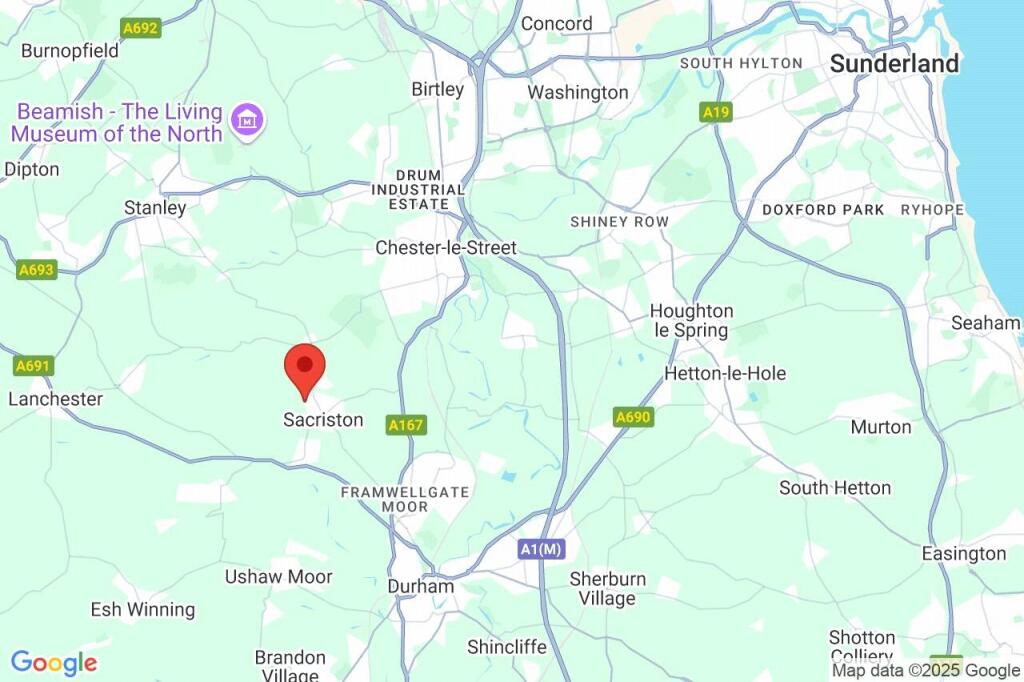The height and width of the screenshot is (682, 1024).
Task: Click the Map data ©2025 Google text
Action: (x=925, y=670)
